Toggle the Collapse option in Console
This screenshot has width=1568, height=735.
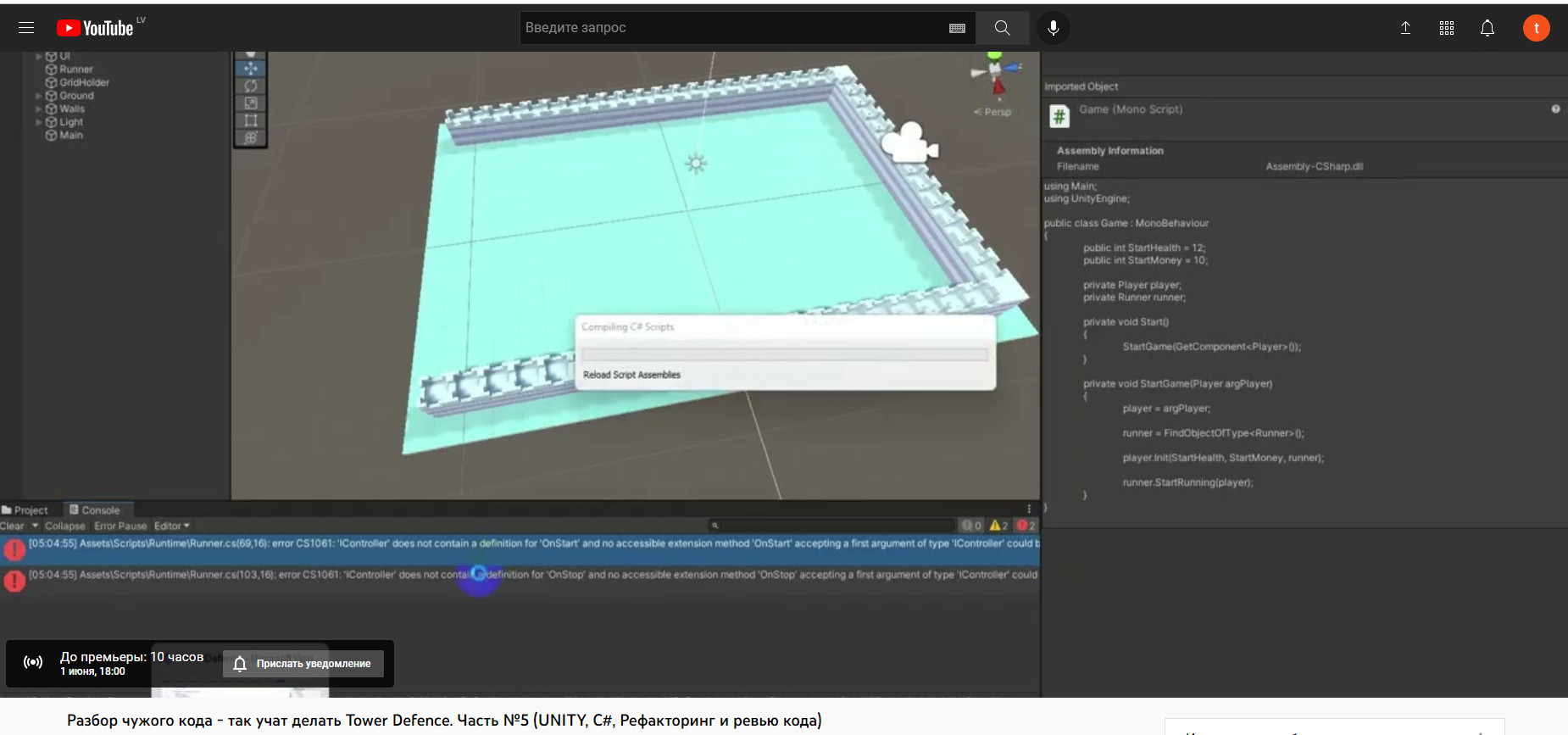point(64,526)
